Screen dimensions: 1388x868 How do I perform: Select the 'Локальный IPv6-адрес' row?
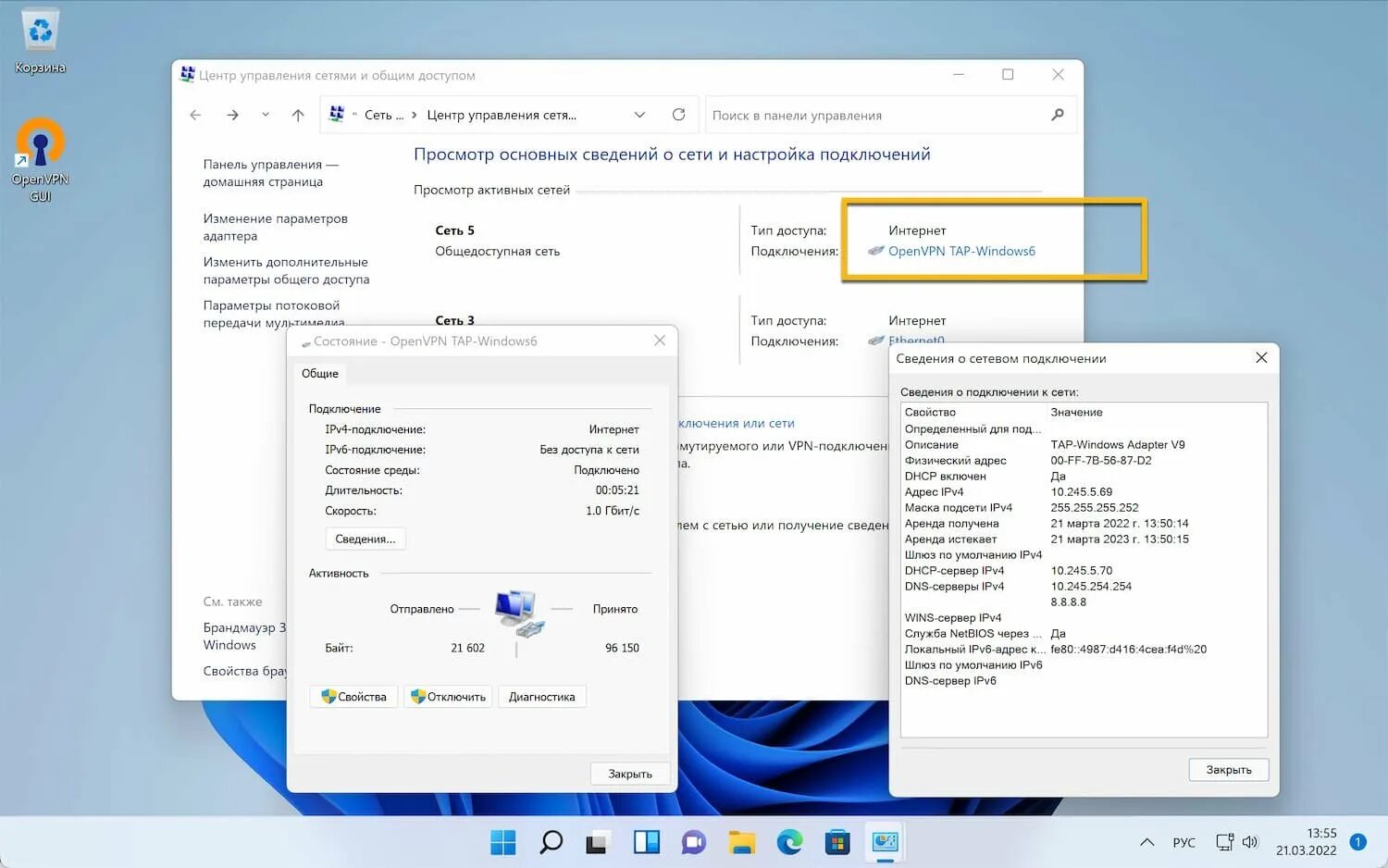pos(1084,649)
